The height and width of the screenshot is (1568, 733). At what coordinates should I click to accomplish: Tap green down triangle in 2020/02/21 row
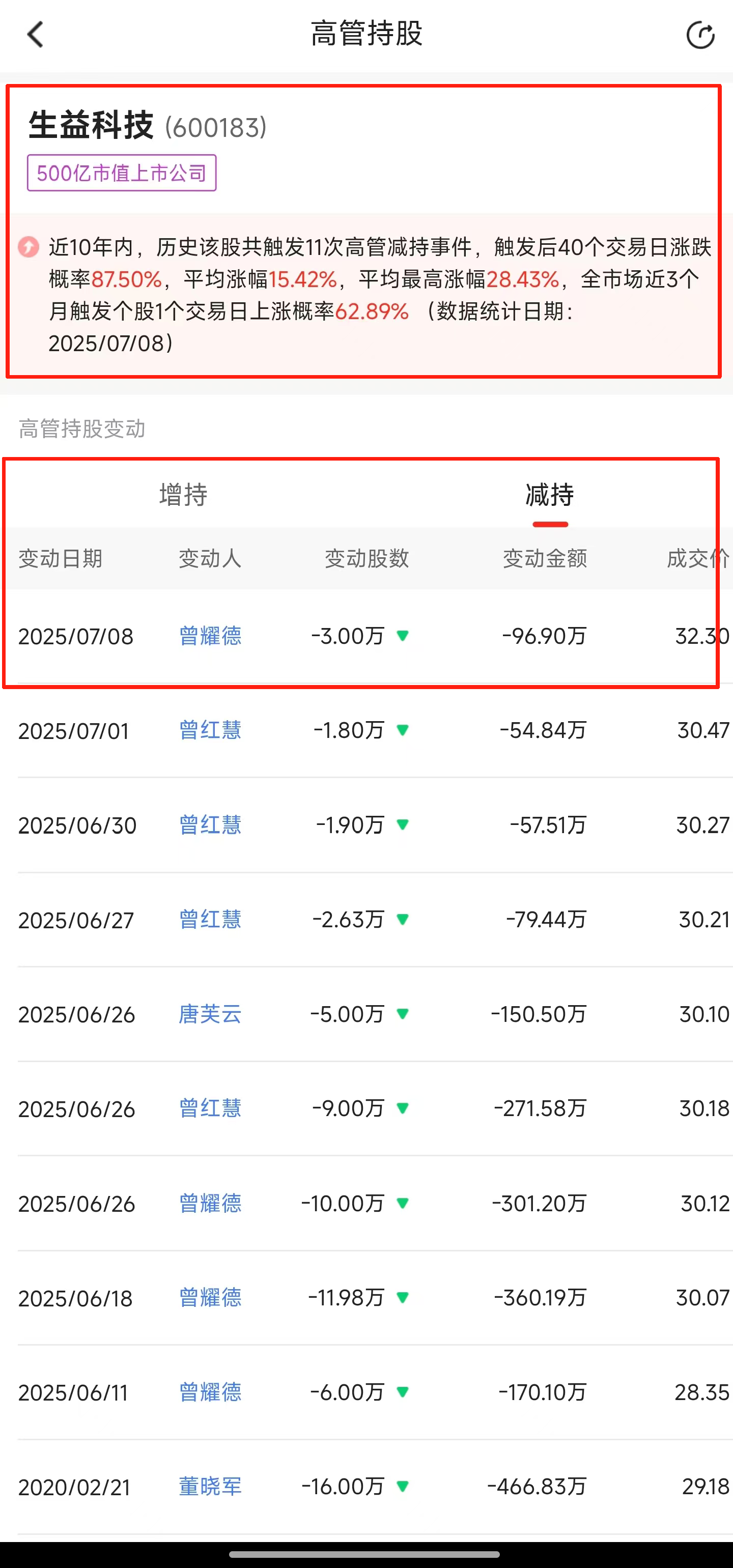tap(403, 1487)
